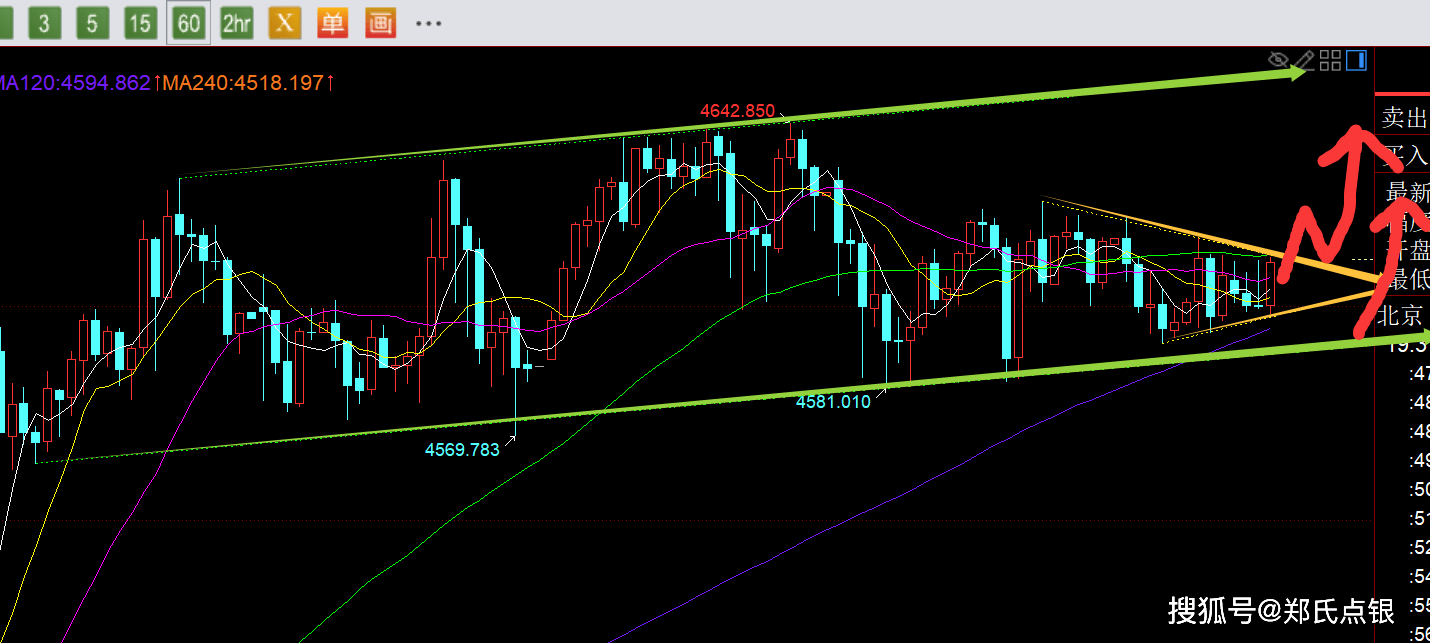The height and width of the screenshot is (643, 1430).
Task: Switch to the 2hr timeframe
Action: pyautogui.click(x=236, y=23)
